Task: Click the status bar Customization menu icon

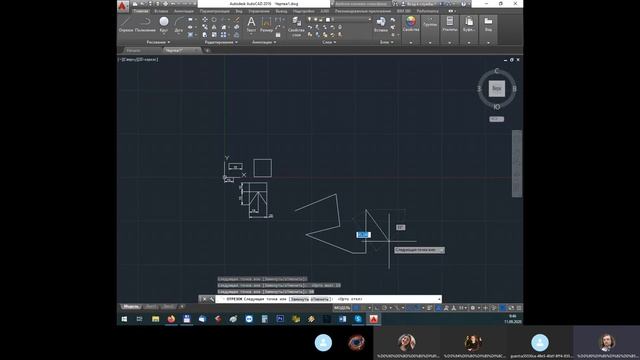Action: coord(519,308)
